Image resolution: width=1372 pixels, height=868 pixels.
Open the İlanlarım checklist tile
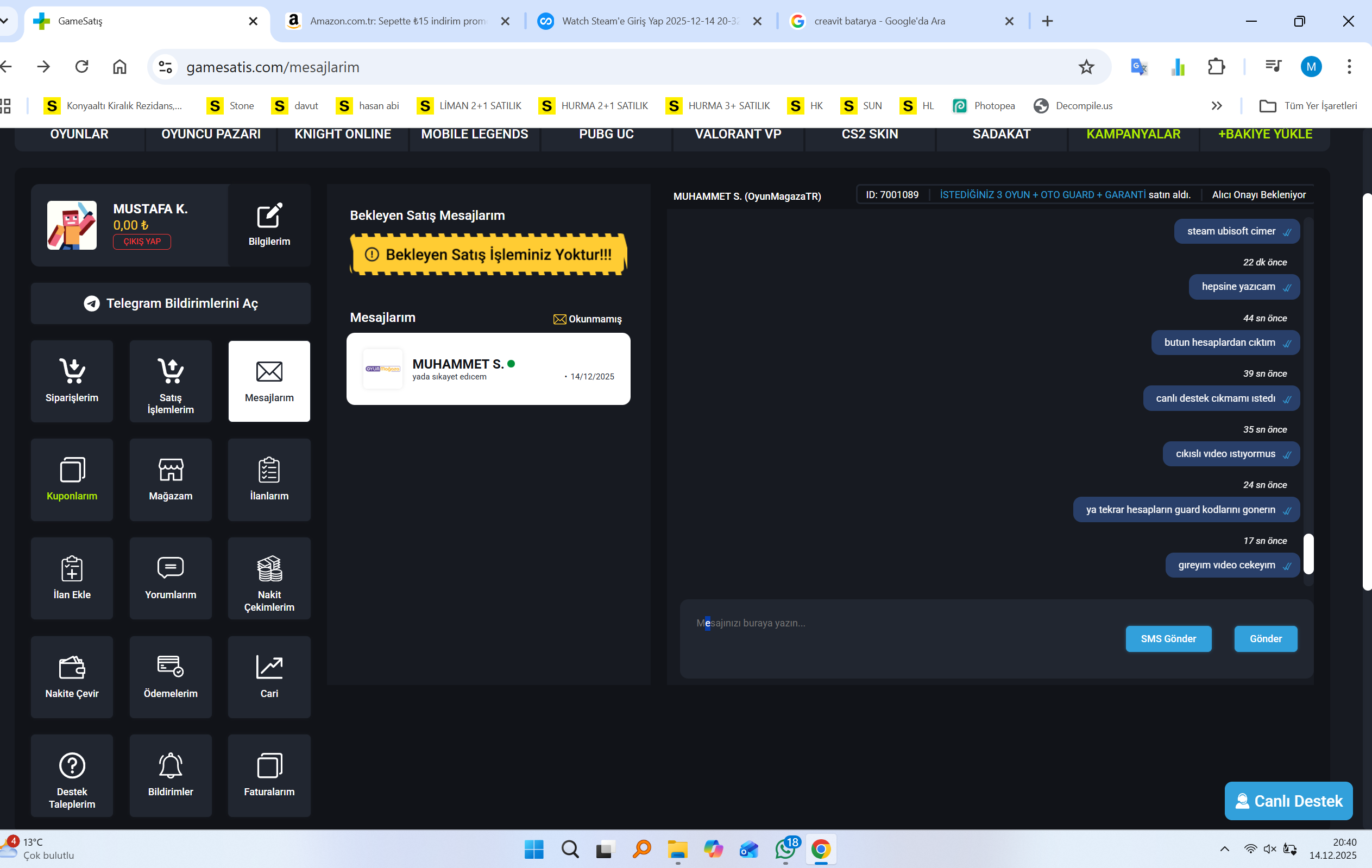tap(269, 479)
